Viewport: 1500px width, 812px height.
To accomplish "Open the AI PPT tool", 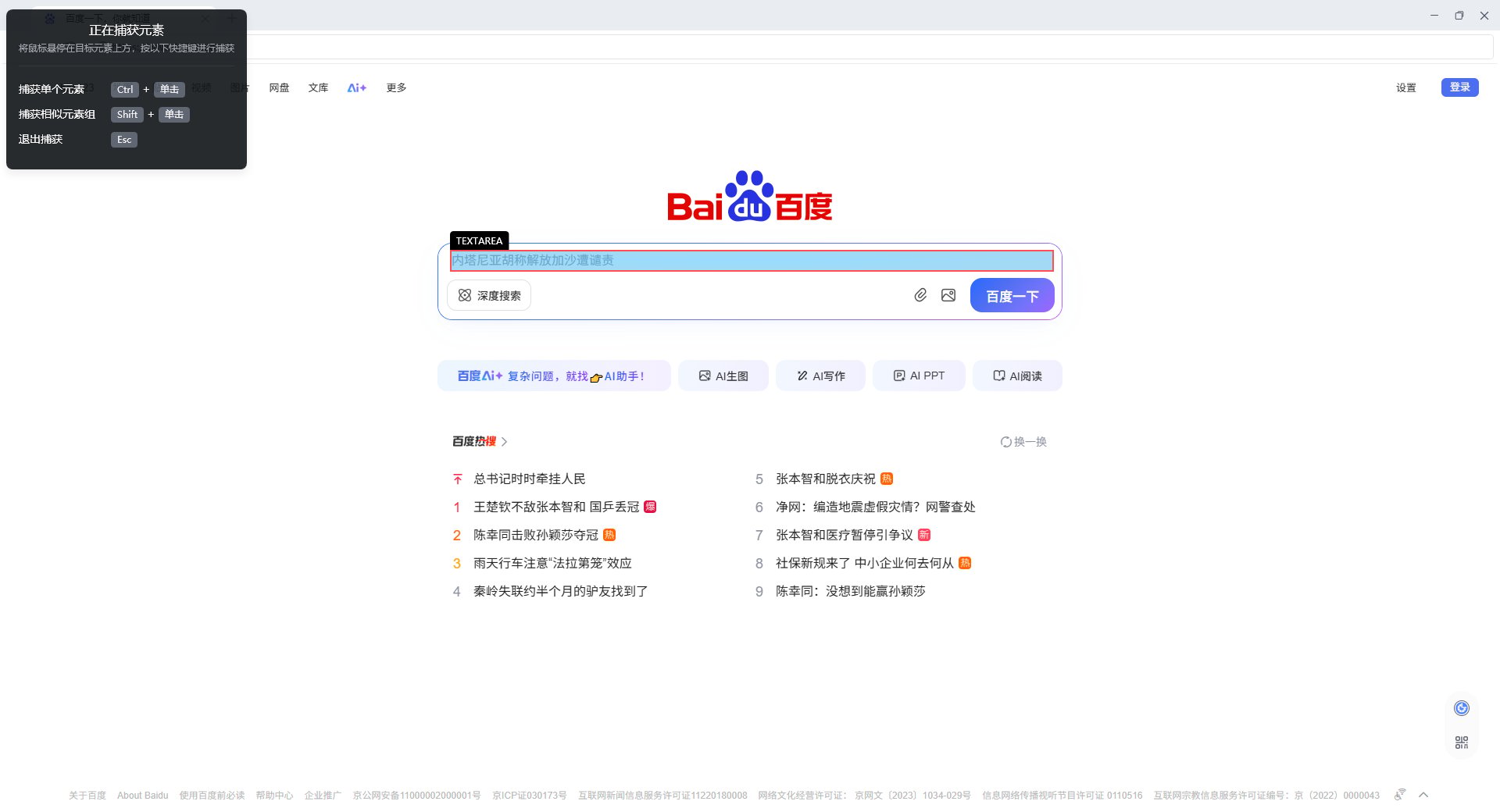I will pyautogui.click(x=919, y=376).
